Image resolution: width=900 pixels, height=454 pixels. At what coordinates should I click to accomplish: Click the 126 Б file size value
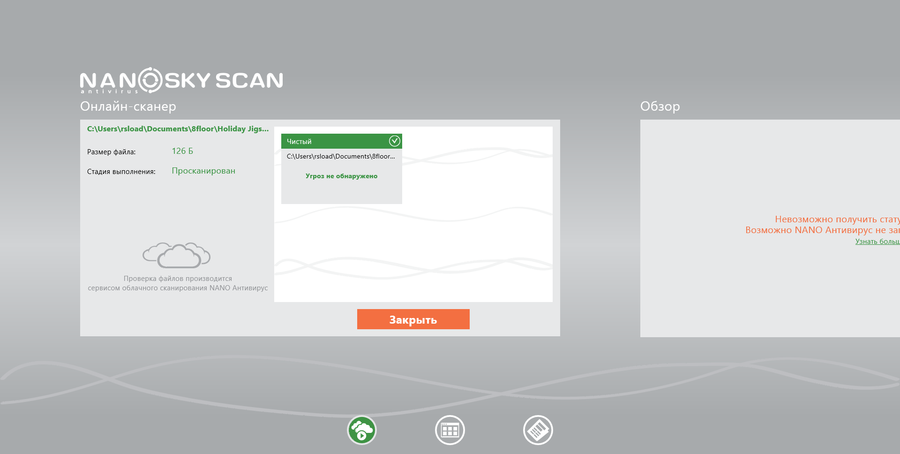click(x=183, y=151)
